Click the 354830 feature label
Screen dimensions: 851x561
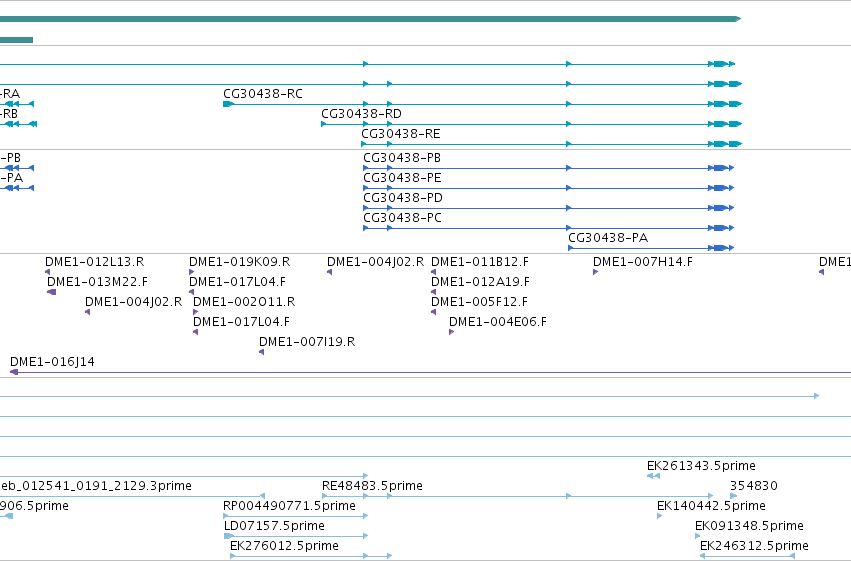click(x=753, y=486)
